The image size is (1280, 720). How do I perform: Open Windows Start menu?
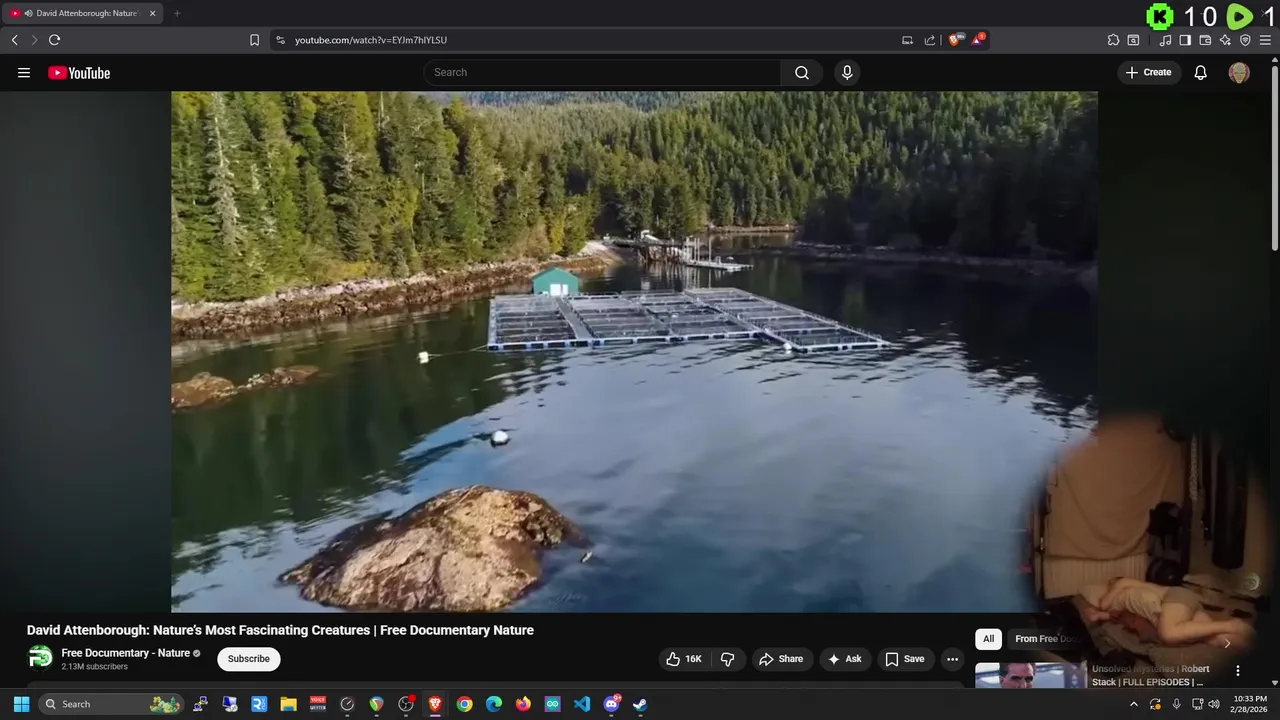21,704
